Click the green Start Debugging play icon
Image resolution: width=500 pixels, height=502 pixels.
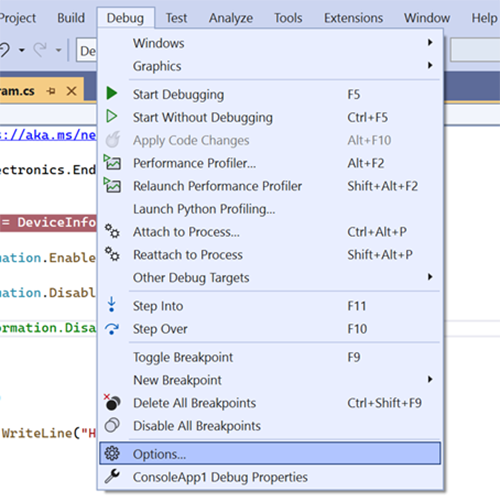click(112, 93)
